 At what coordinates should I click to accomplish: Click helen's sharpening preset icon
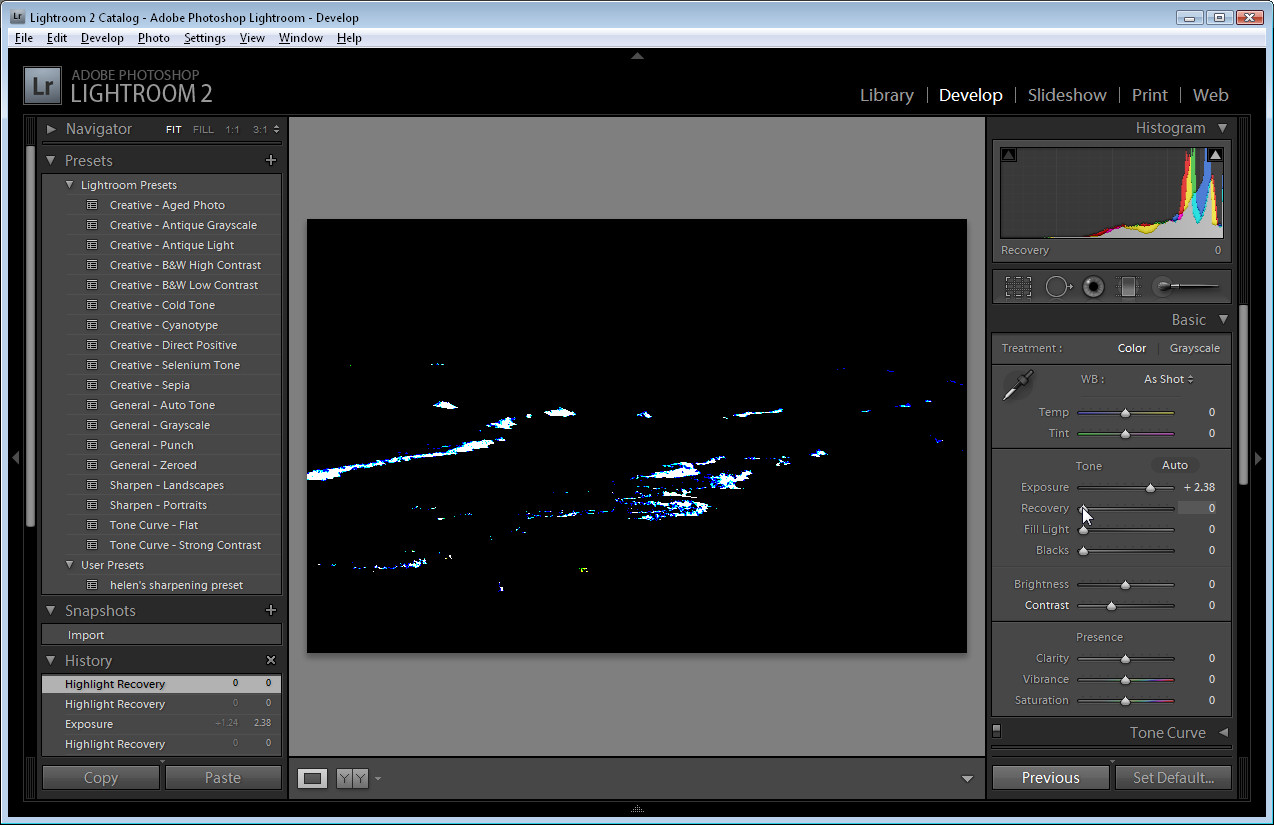92,585
